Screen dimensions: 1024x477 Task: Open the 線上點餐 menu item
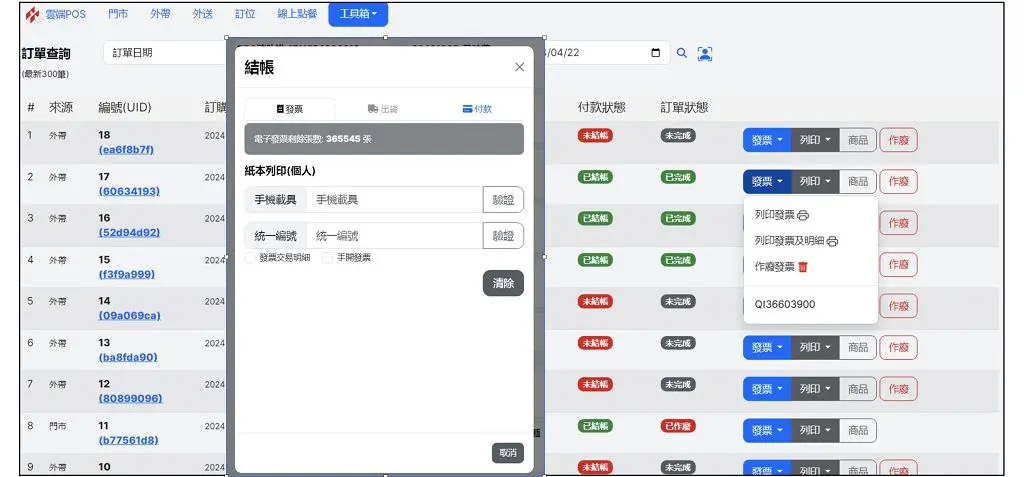click(x=297, y=15)
